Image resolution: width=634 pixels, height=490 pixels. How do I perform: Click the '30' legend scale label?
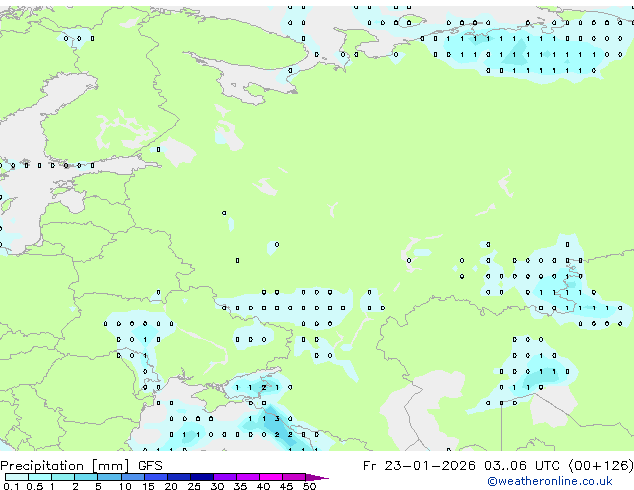(x=217, y=486)
